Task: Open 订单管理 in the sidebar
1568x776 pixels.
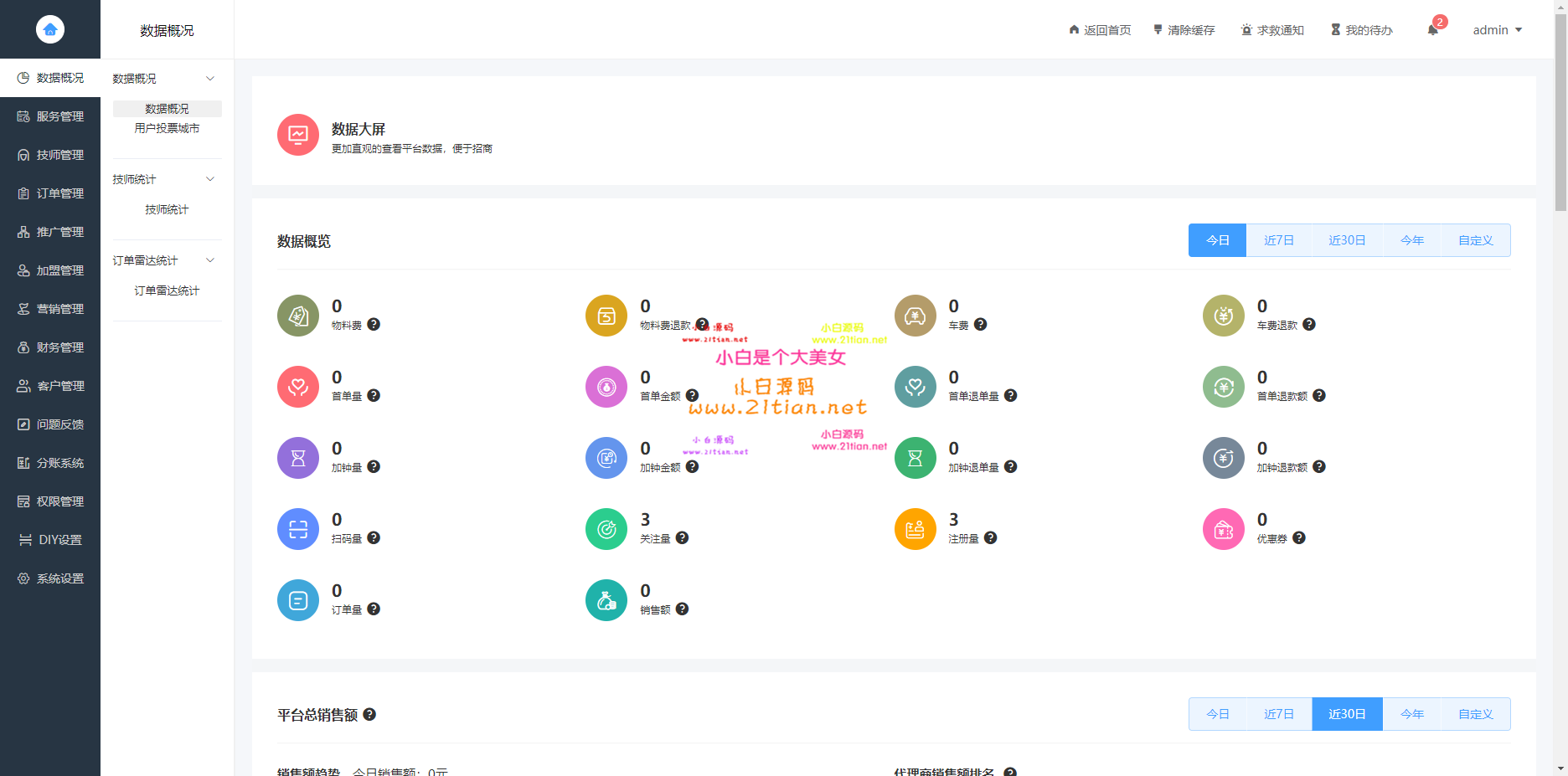Action: (50, 193)
